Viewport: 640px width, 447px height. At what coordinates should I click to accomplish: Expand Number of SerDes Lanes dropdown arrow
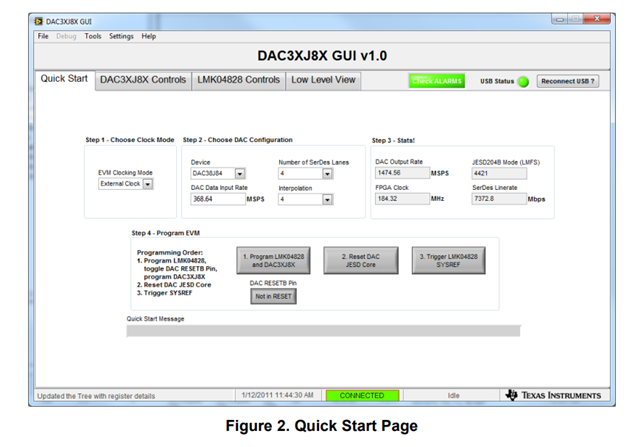pos(327,174)
